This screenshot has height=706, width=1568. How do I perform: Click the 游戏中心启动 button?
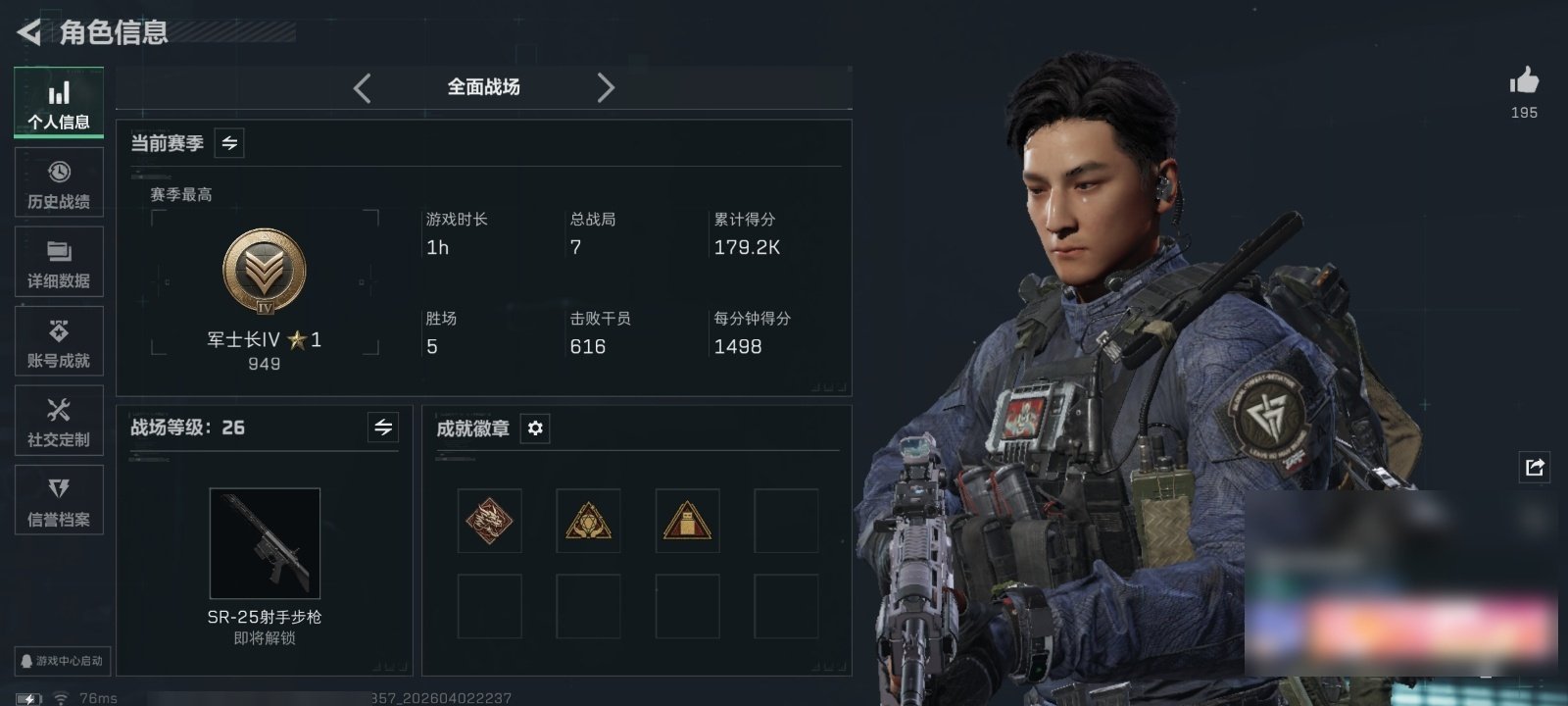61,661
